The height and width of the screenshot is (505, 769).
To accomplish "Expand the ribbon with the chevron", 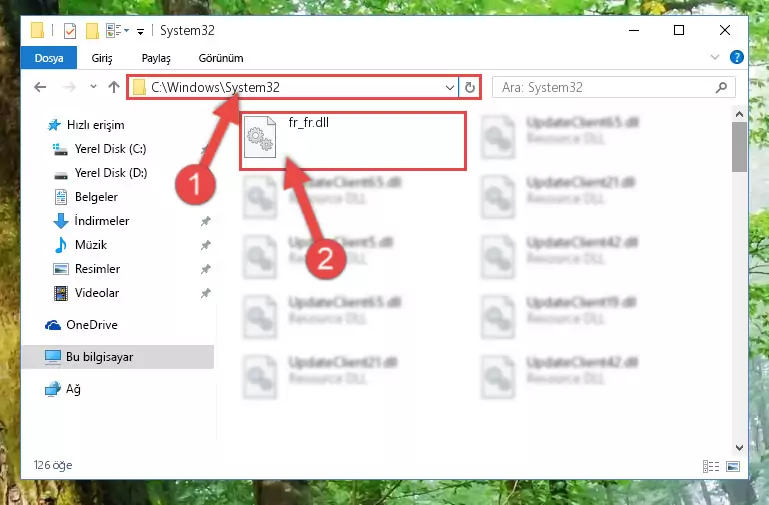I will click(x=715, y=57).
